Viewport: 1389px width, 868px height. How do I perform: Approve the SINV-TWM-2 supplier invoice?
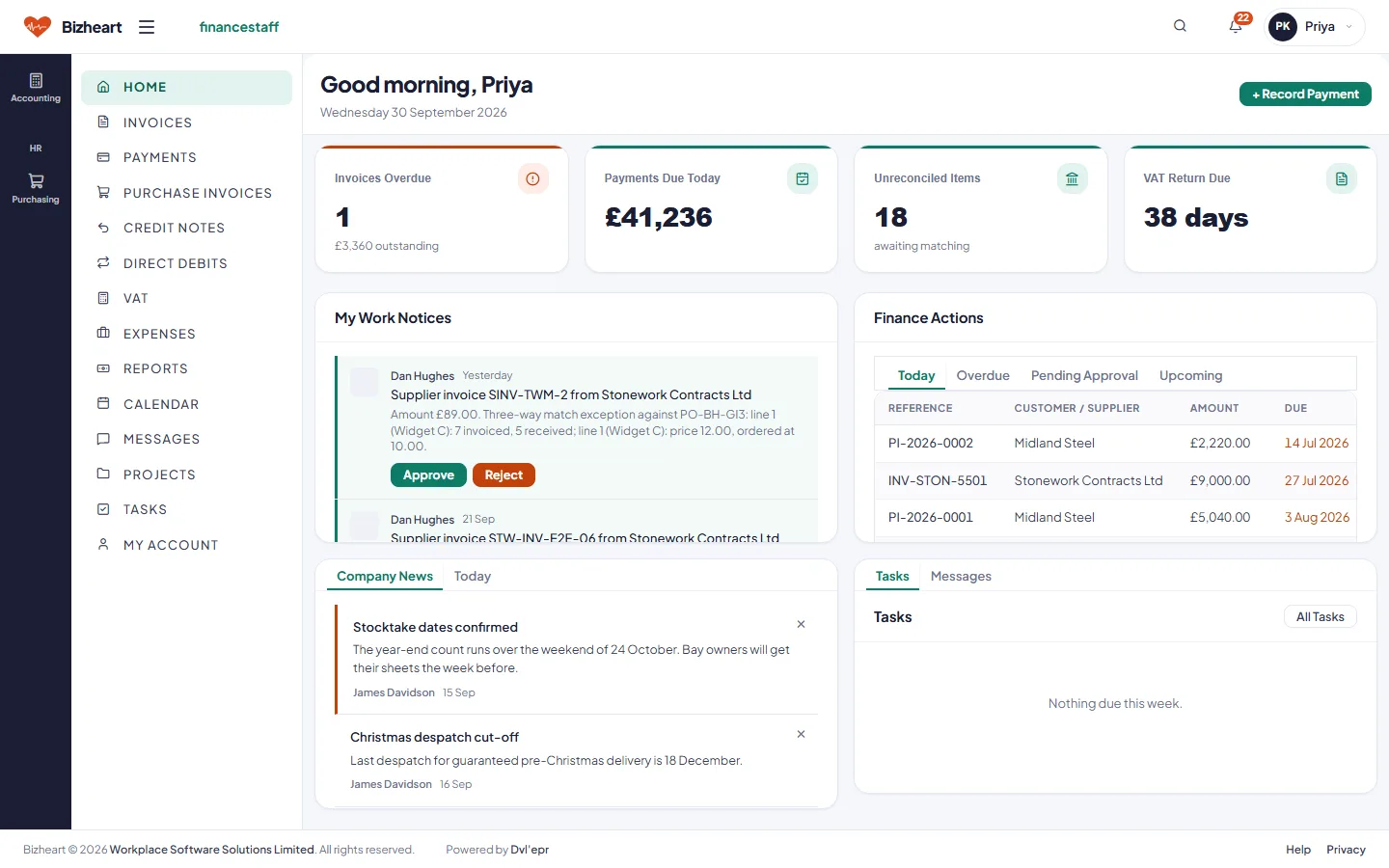428,475
